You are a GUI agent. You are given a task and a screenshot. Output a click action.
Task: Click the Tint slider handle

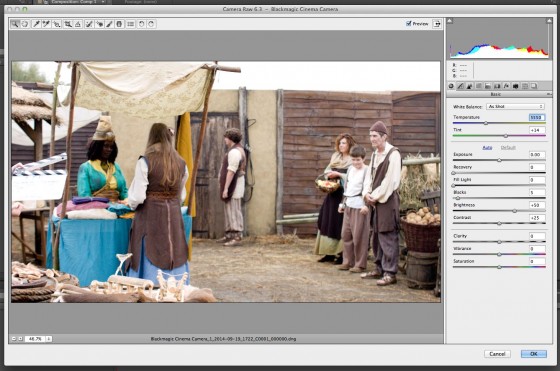[x=506, y=136]
